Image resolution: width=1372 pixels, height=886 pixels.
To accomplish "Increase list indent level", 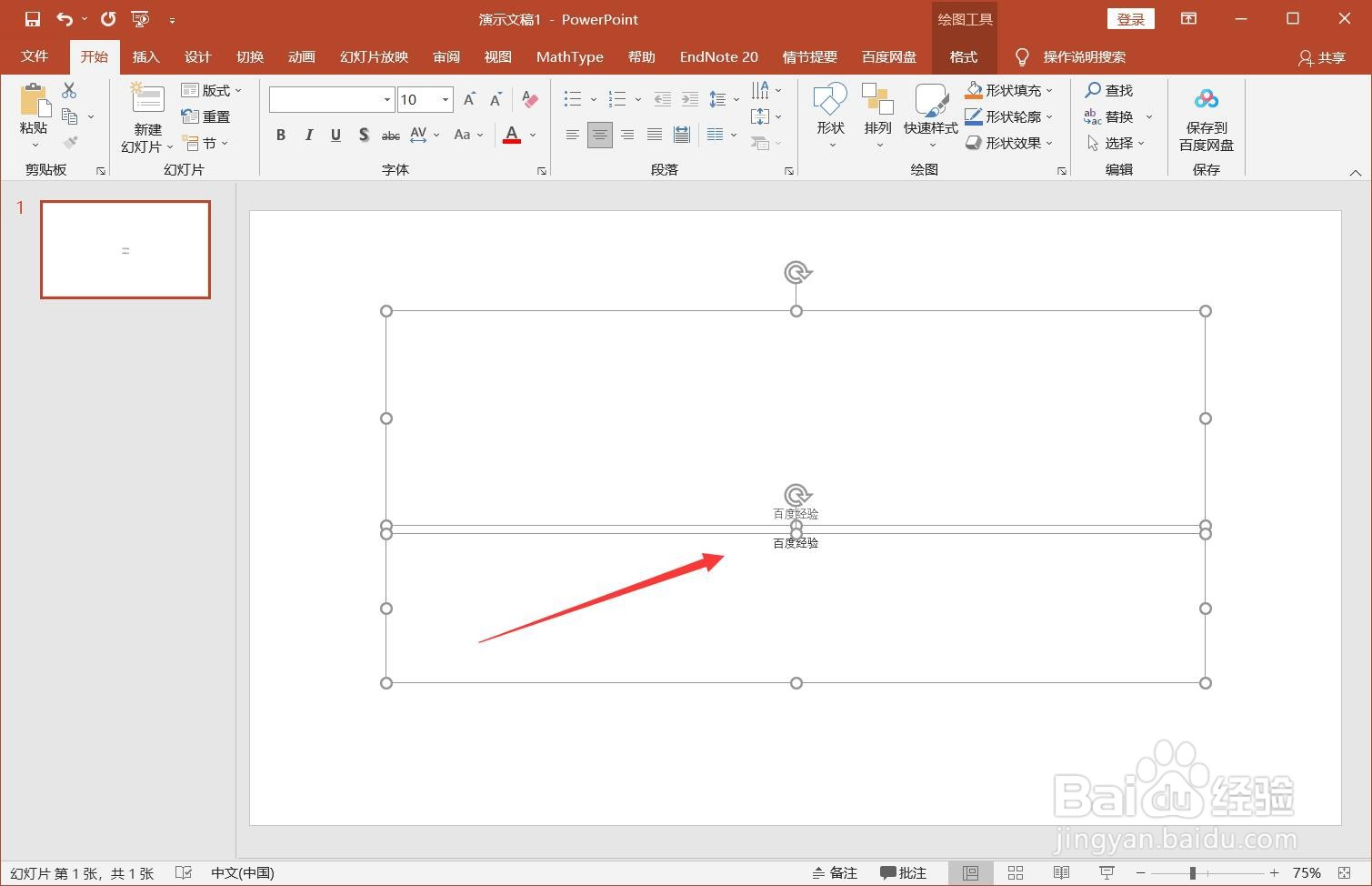I will [690, 99].
